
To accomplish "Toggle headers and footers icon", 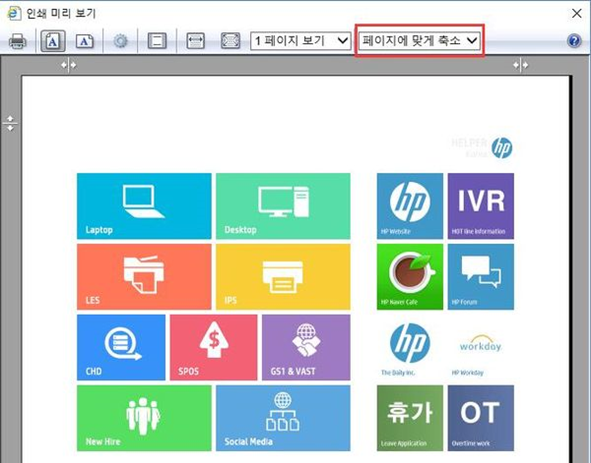I will (x=157, y=41).
